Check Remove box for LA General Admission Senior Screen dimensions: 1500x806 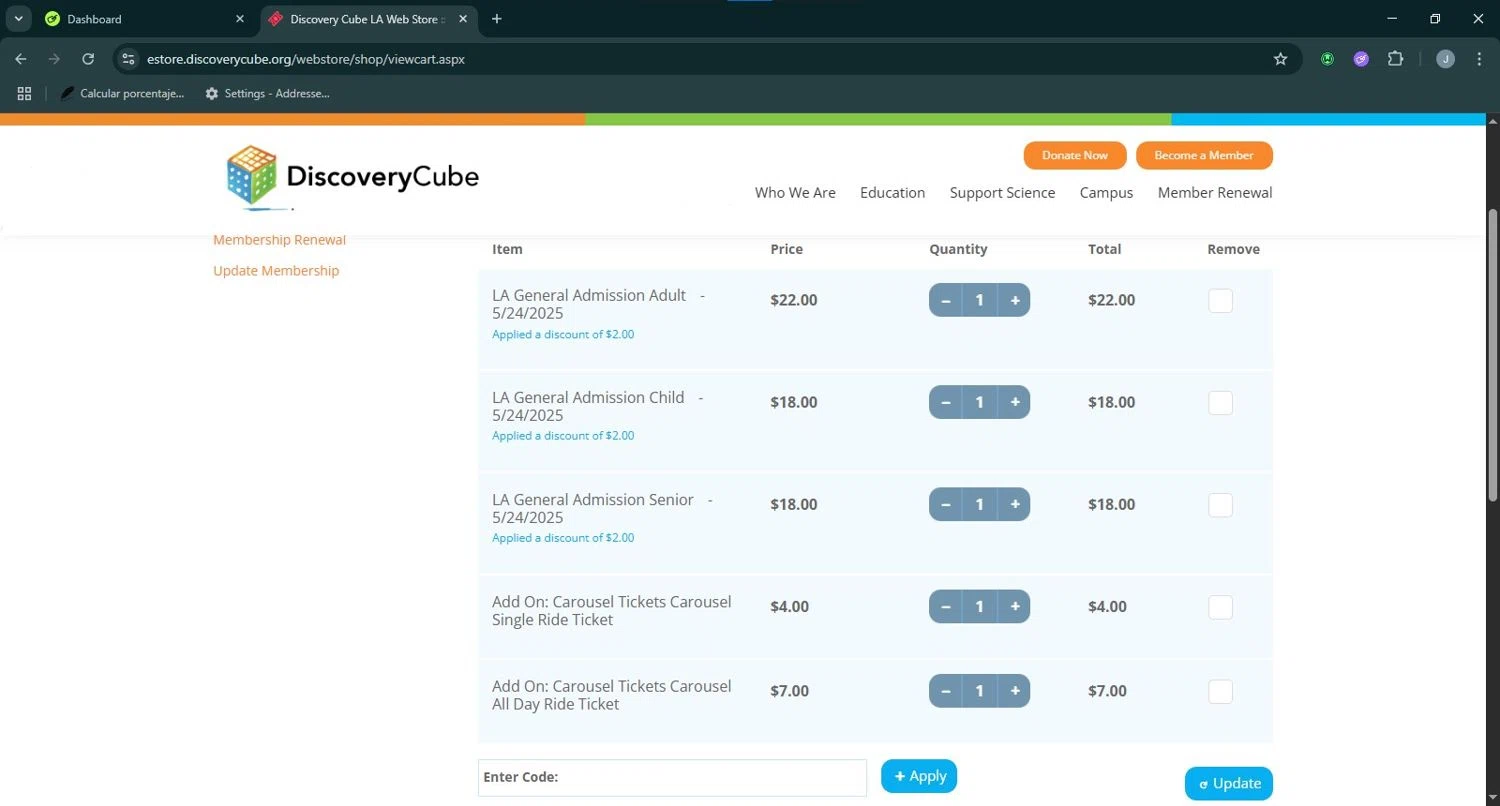click(x=1220, y=504)
